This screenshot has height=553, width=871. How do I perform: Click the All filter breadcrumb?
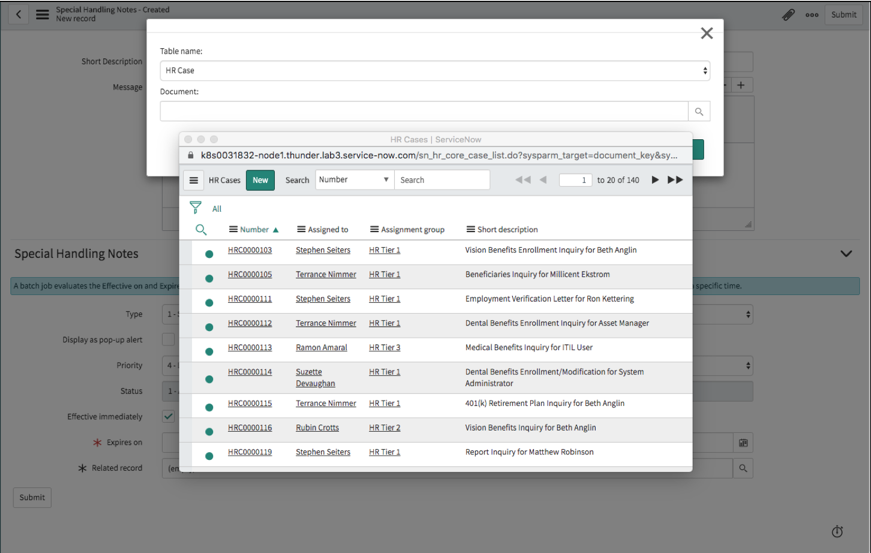[217, 209]
